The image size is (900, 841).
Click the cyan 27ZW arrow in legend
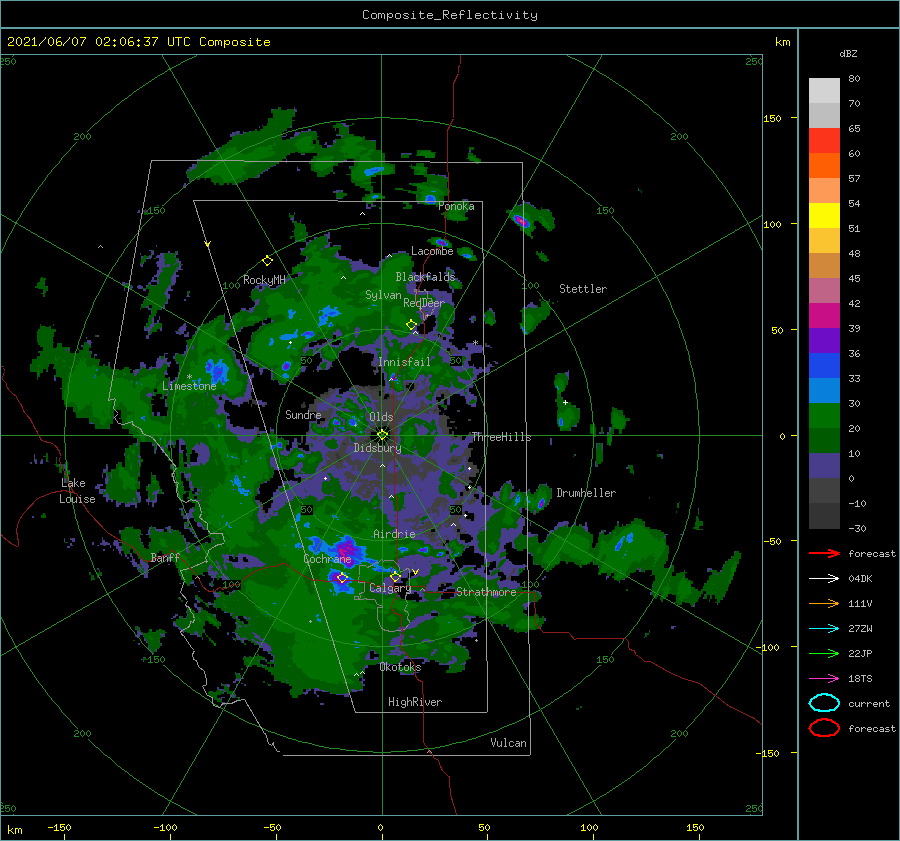[824, 629]
